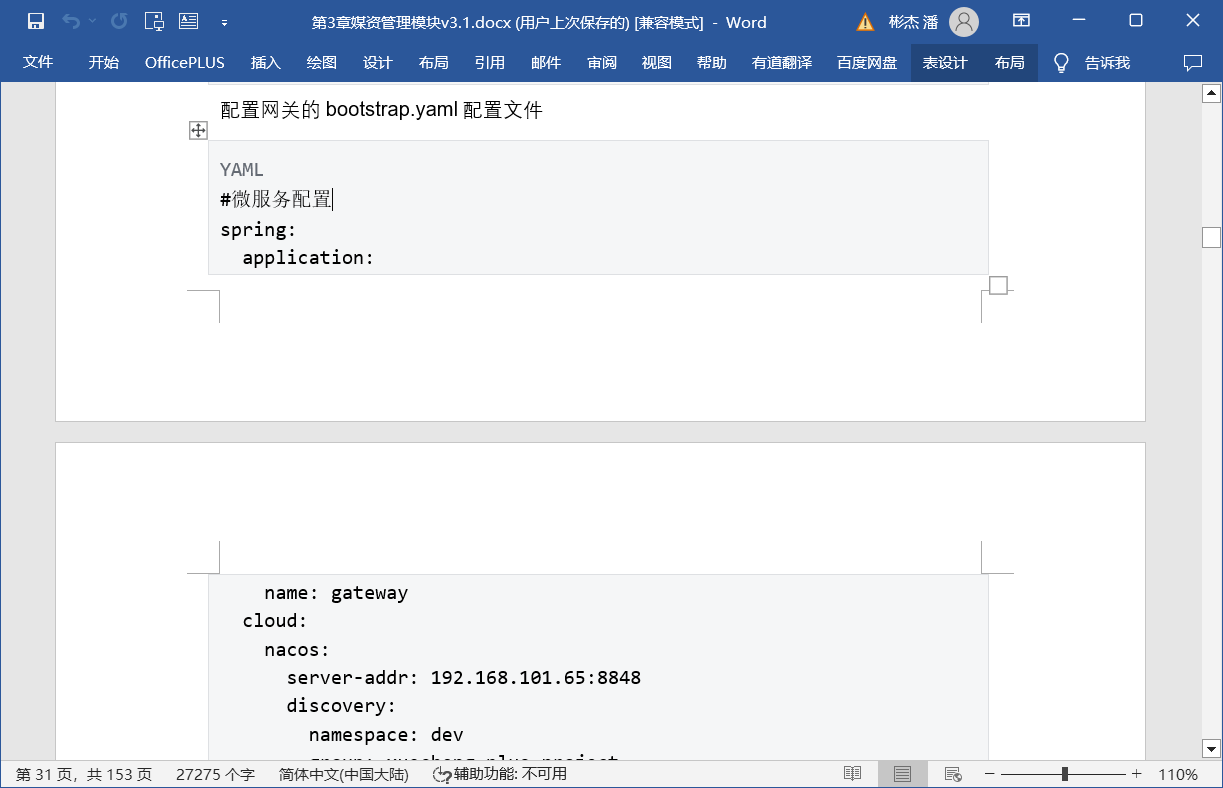Click word count 27275 个字

[215, 774]
